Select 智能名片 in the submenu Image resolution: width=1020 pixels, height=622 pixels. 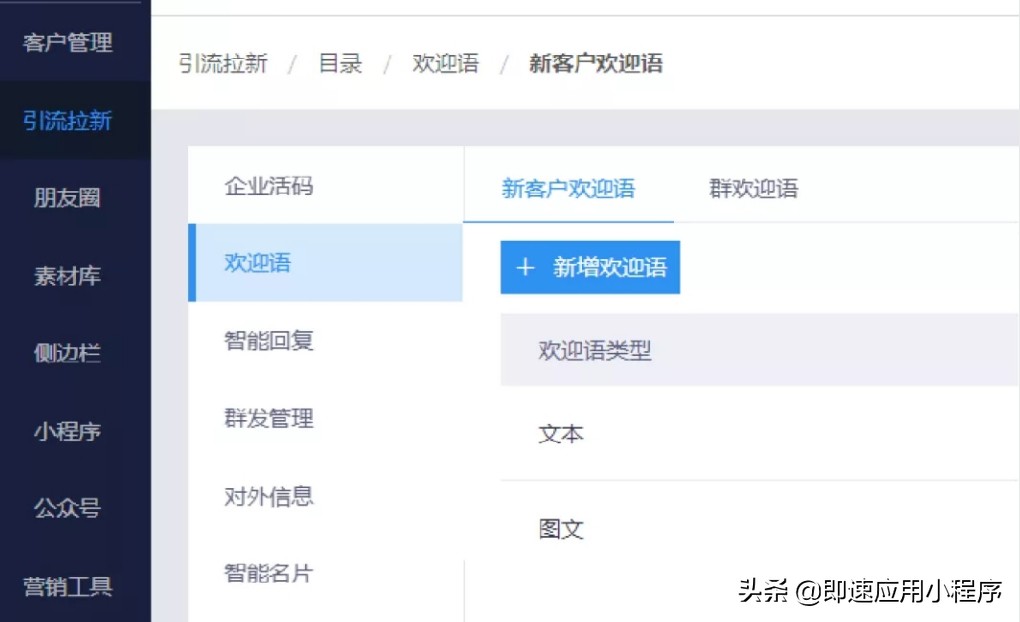pos(268,572)
